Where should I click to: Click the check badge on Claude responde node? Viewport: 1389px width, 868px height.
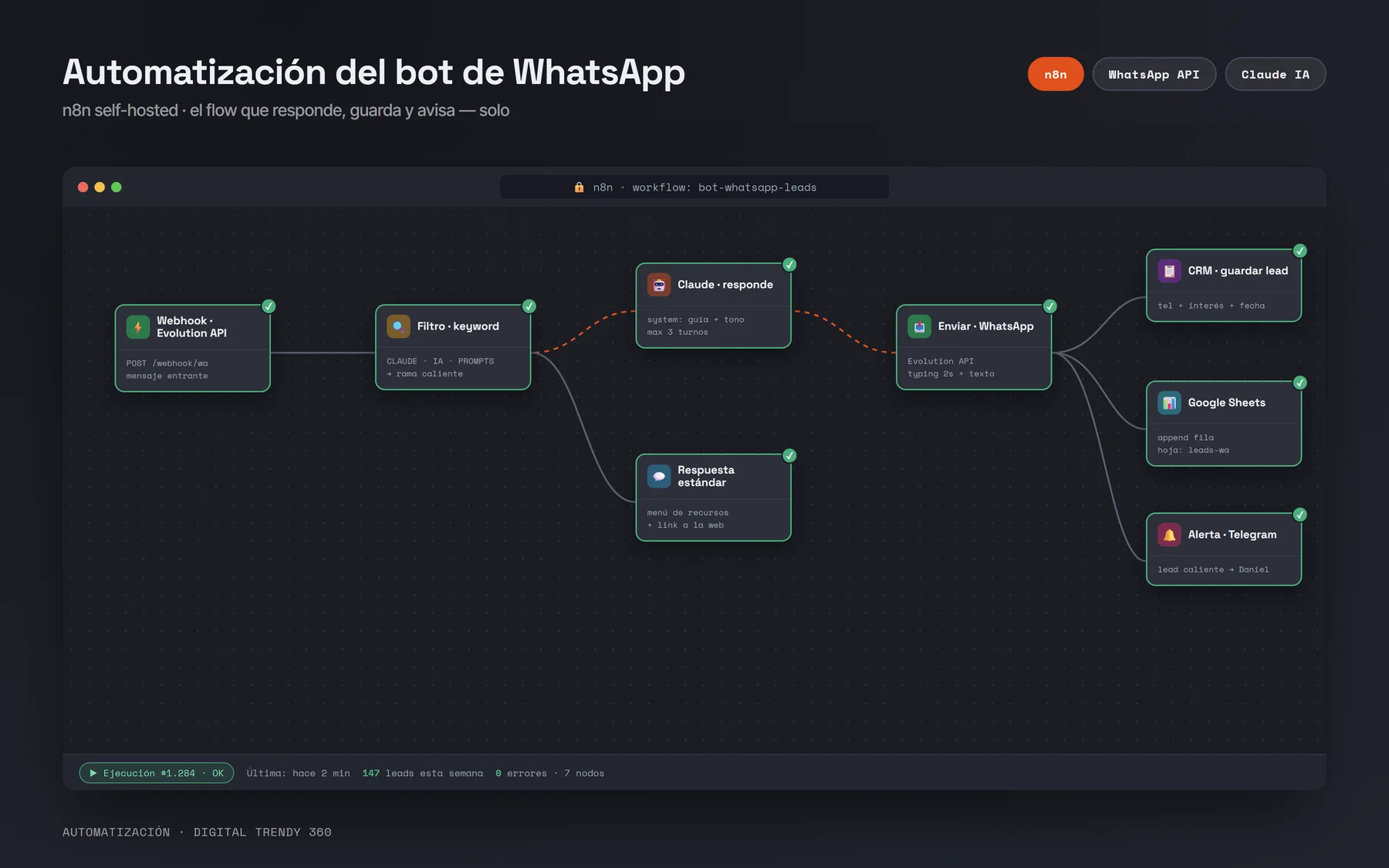789,265
